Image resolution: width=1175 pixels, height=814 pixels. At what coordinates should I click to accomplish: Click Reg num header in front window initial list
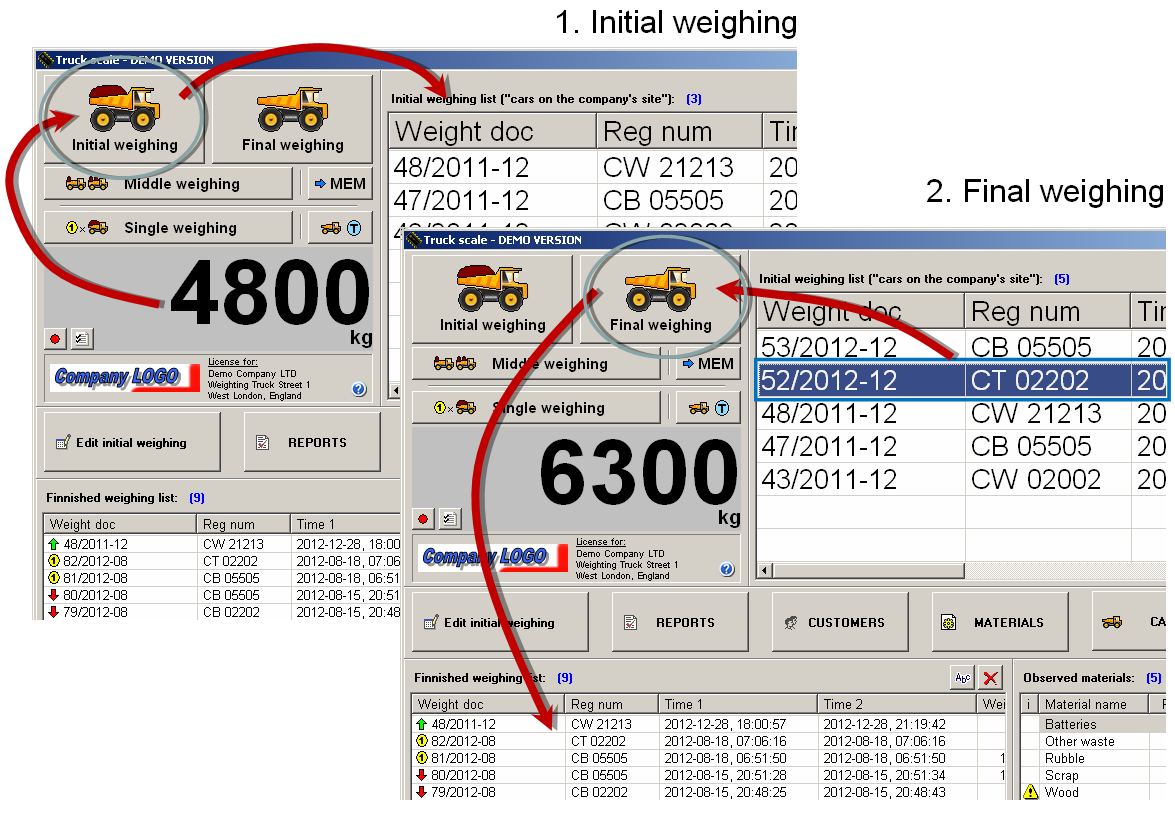pyautogui.click(x=1047, y=311)
